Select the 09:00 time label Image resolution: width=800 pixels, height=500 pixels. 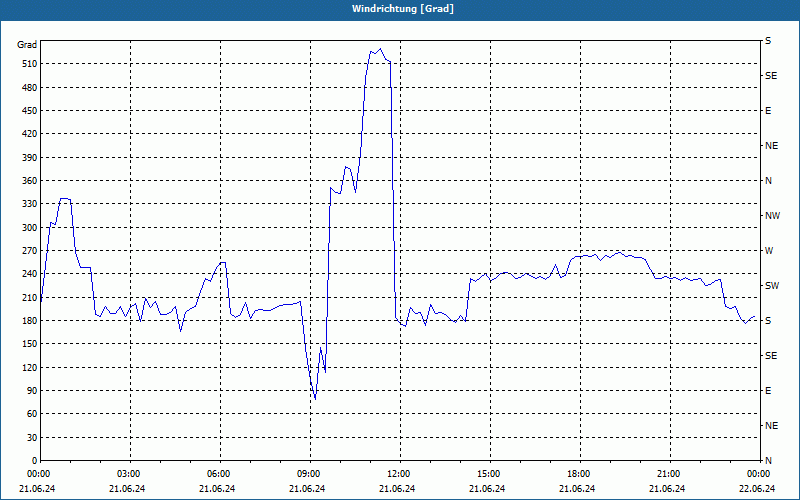pos(309,474)
